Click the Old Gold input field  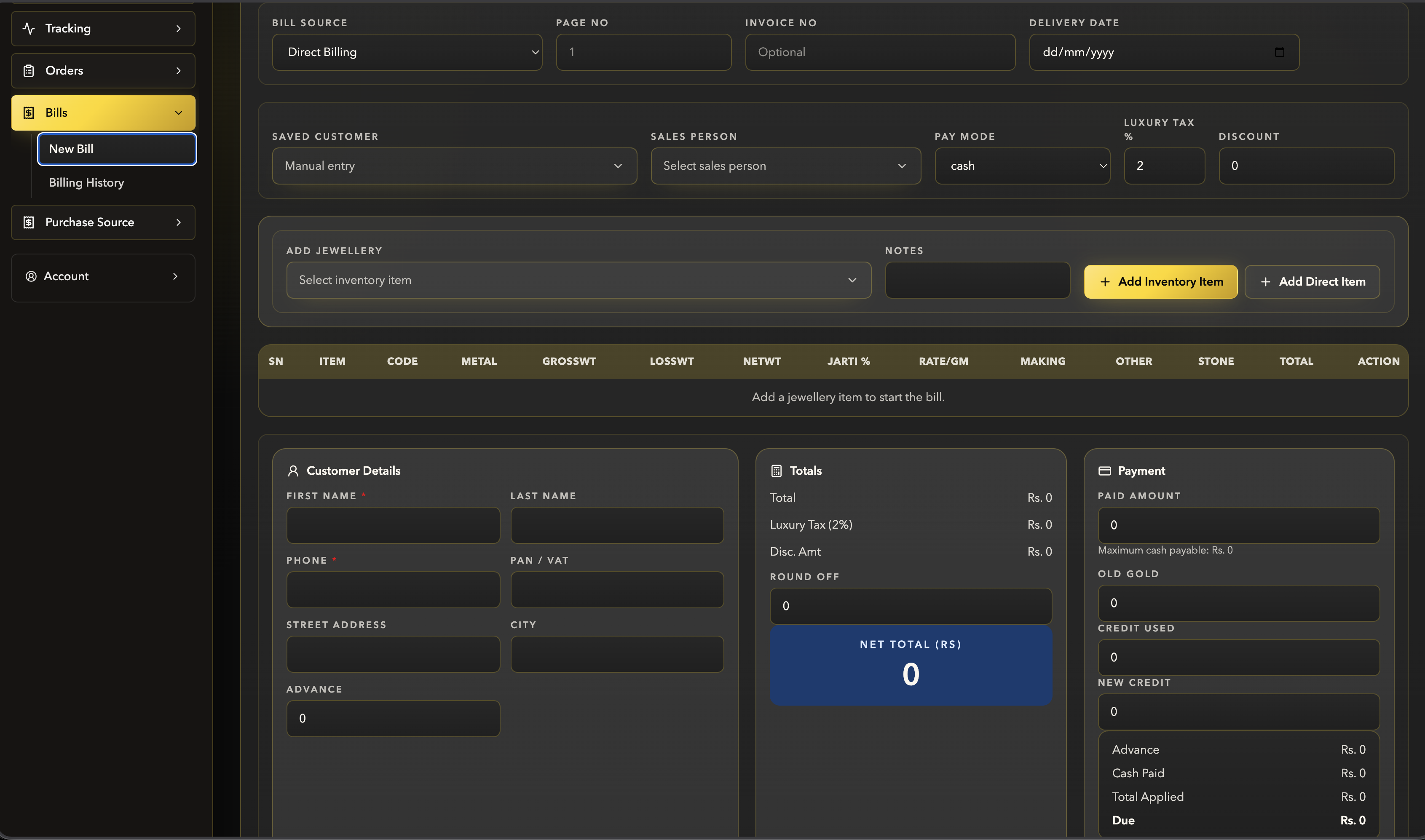pos(1239,603)
